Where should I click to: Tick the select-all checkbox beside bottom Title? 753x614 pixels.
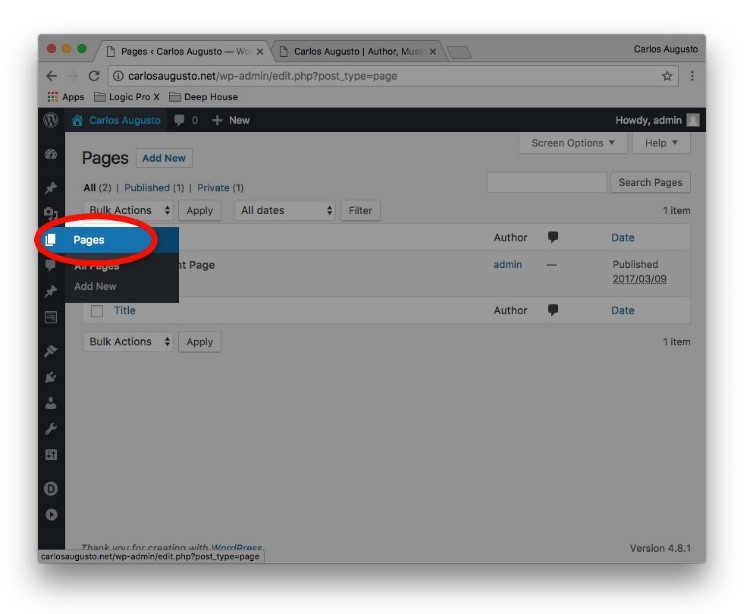[97, 311]
